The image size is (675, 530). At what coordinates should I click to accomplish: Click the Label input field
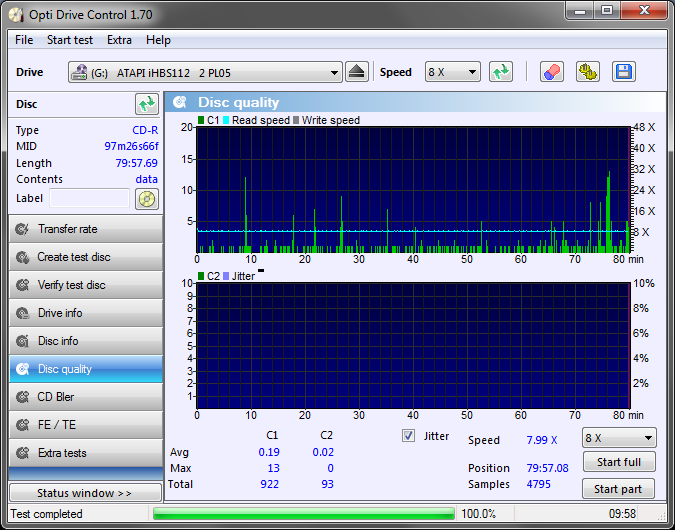pos(89,198)
